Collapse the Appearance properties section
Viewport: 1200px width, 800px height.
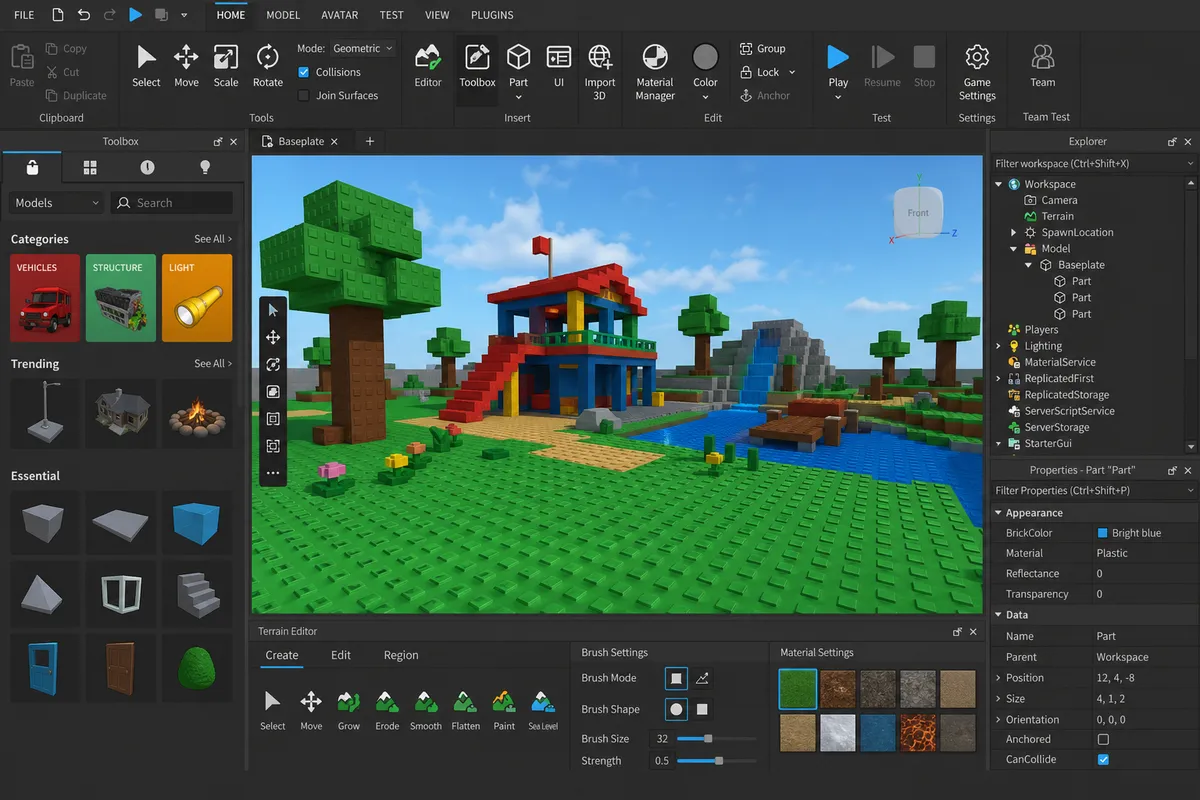tap(998, 513)
